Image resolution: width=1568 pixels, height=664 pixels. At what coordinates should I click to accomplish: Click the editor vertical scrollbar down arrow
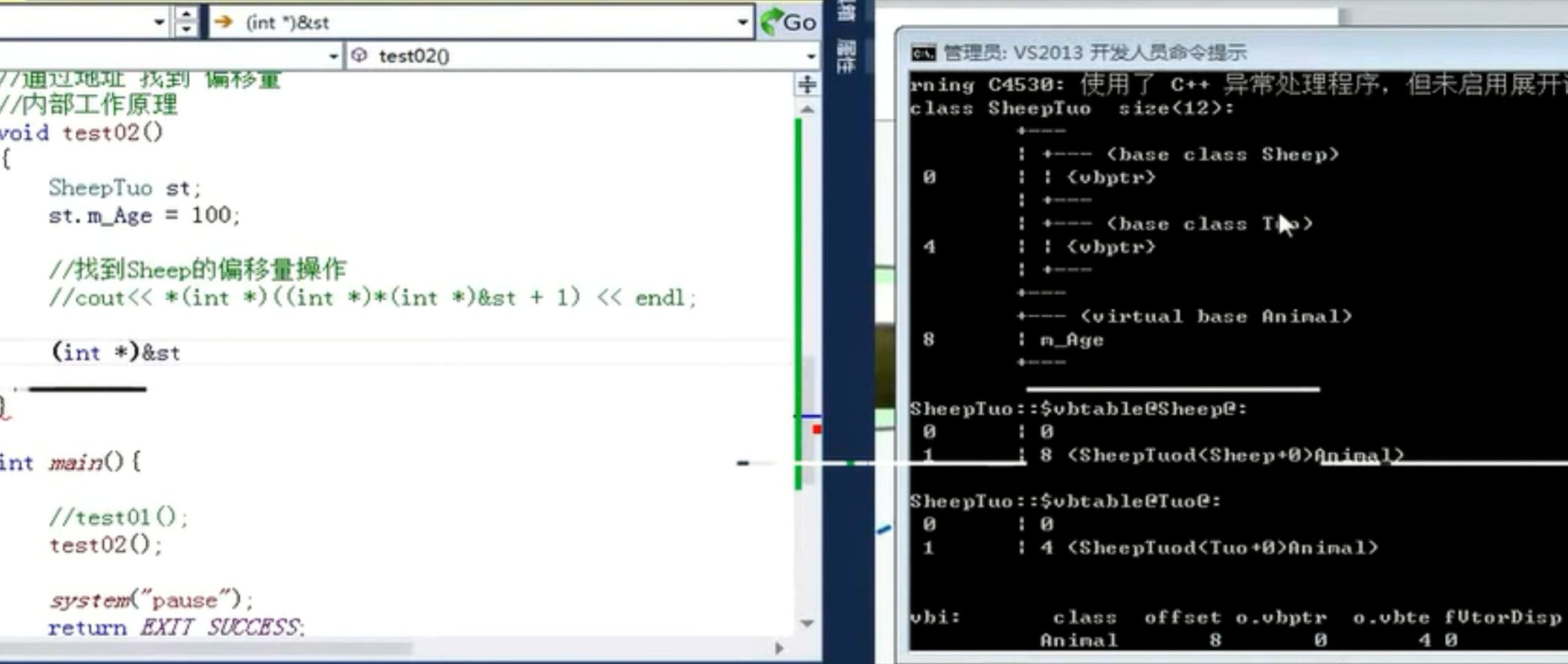pyautogui.click(x=807, y=623)
